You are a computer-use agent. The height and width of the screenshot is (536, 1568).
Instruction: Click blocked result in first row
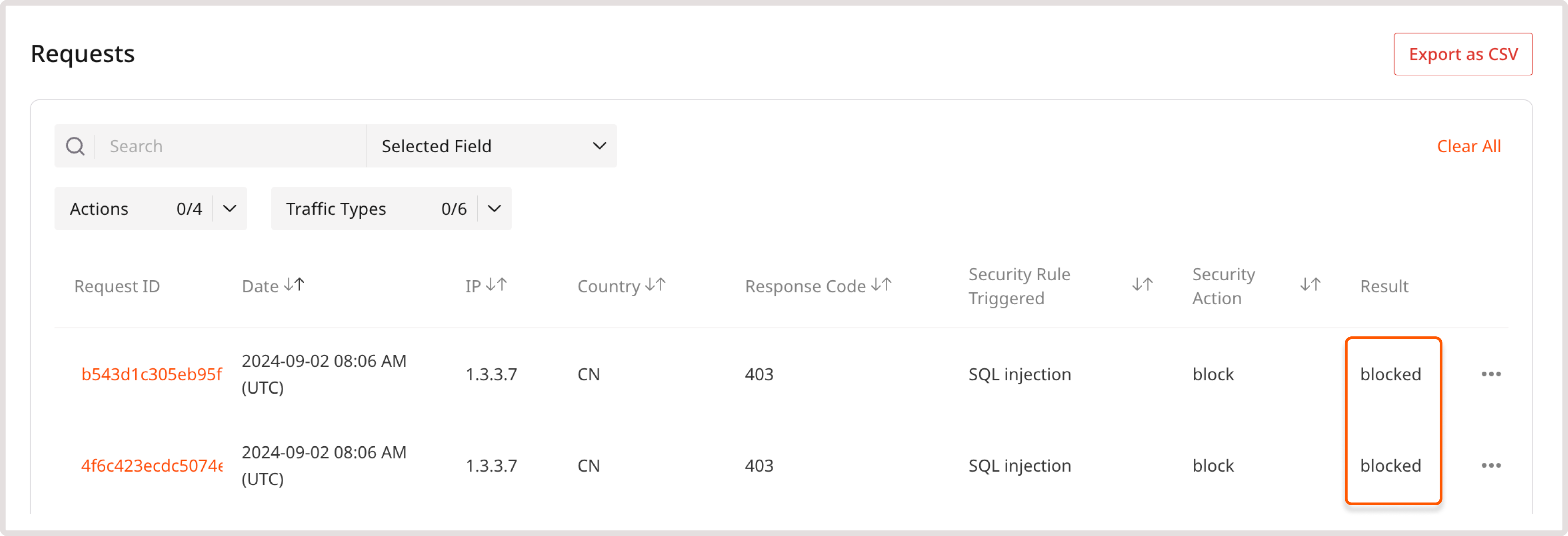1390,374
